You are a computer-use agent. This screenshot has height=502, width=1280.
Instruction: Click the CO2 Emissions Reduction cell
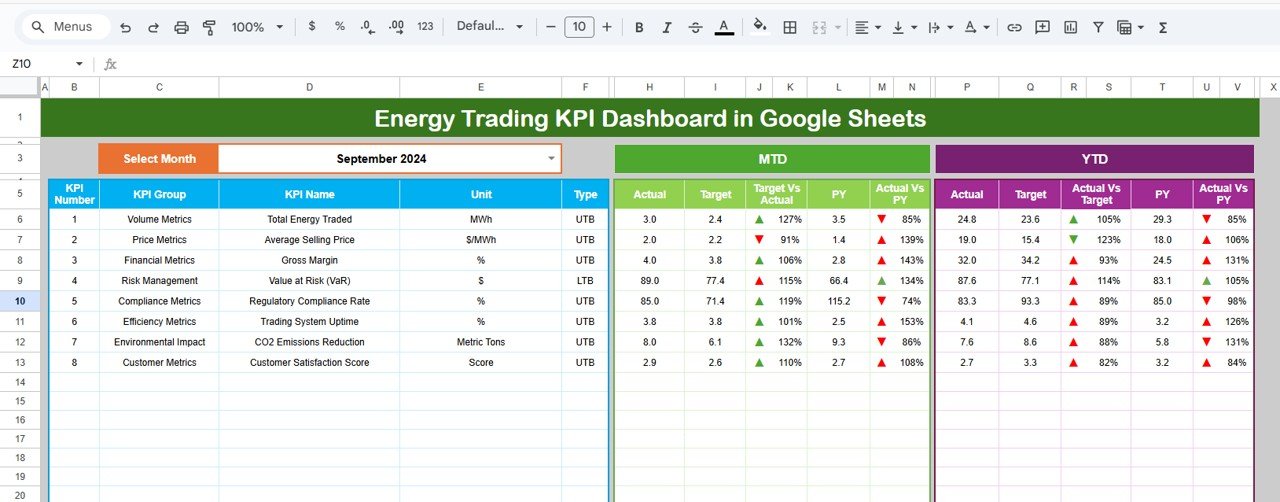pyautogui.click(x=309, y=342)
